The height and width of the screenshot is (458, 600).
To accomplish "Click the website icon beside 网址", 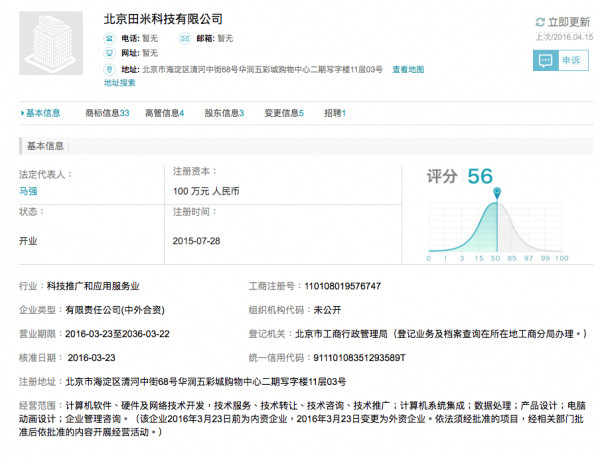I will tap(110, 52).
